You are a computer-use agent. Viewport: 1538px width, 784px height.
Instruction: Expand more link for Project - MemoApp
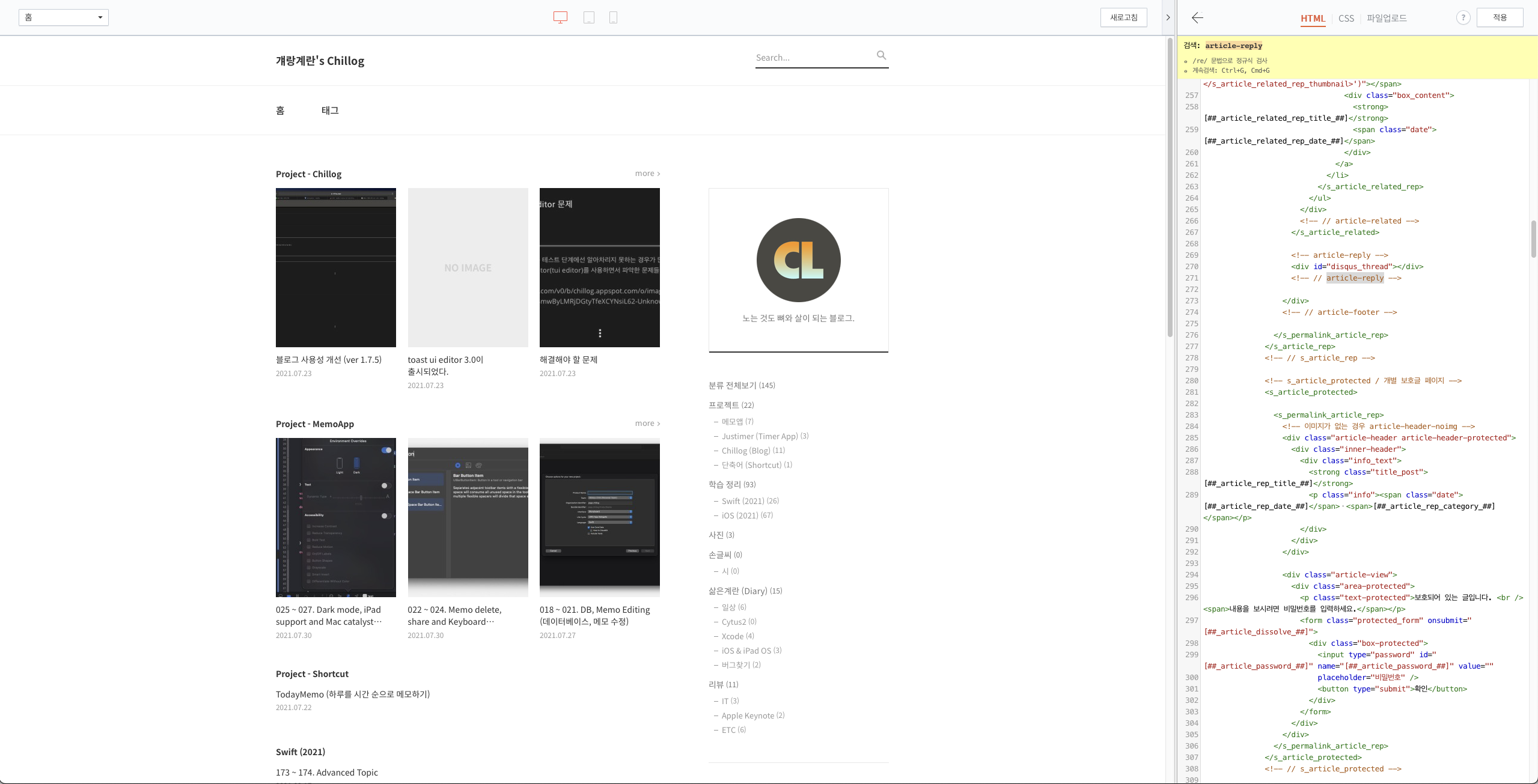point(647,424)
